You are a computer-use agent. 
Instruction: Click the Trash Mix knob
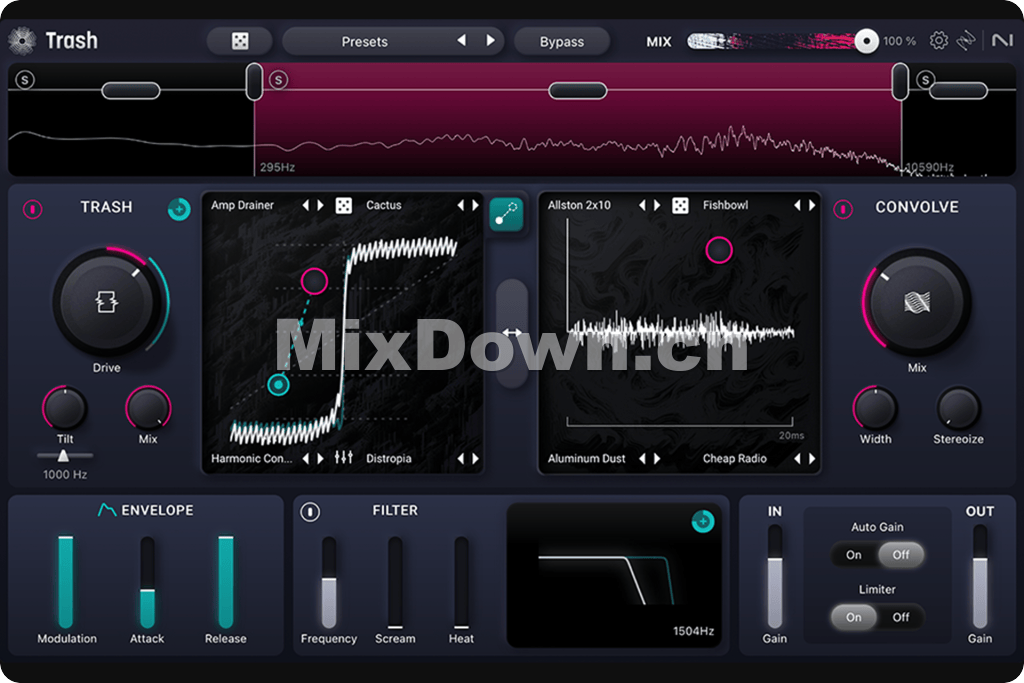(x=148, y=408)
